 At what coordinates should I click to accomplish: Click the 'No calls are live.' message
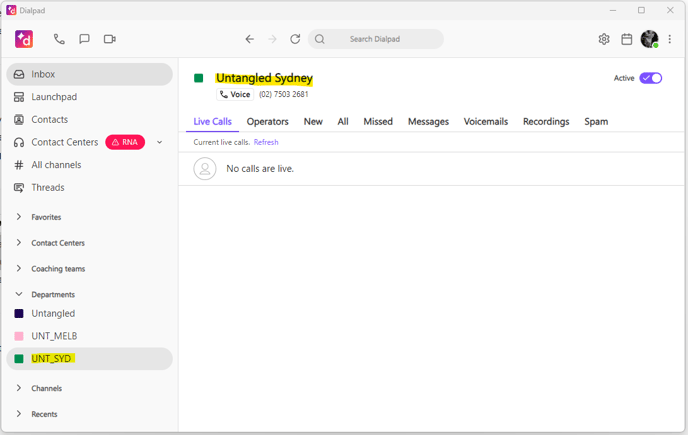point(260,169)
